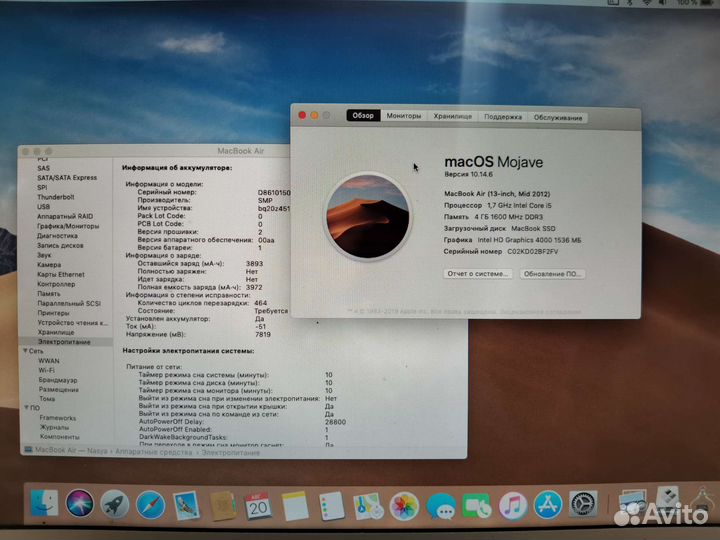This screenshot has width=720, height=540.
Task: Click the Обновление ПО button
Action: click(552, 274)
